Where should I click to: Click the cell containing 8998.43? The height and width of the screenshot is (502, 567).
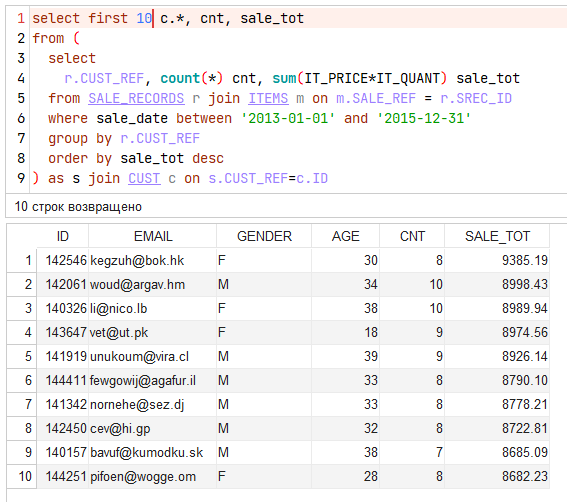pyautogui.click(x=497, y=284)
